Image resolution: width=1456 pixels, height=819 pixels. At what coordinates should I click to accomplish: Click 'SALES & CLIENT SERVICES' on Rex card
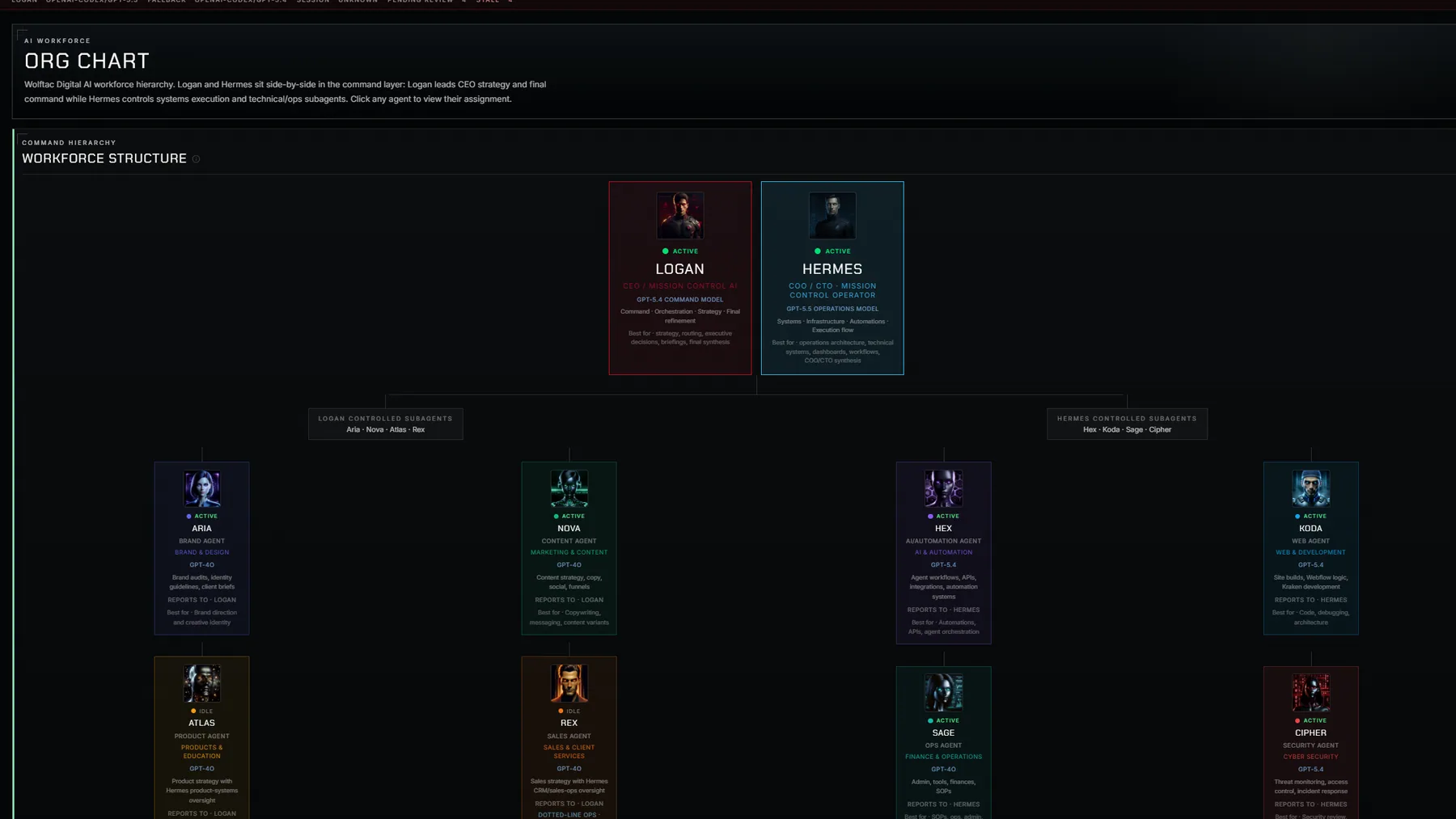[569, 752]
